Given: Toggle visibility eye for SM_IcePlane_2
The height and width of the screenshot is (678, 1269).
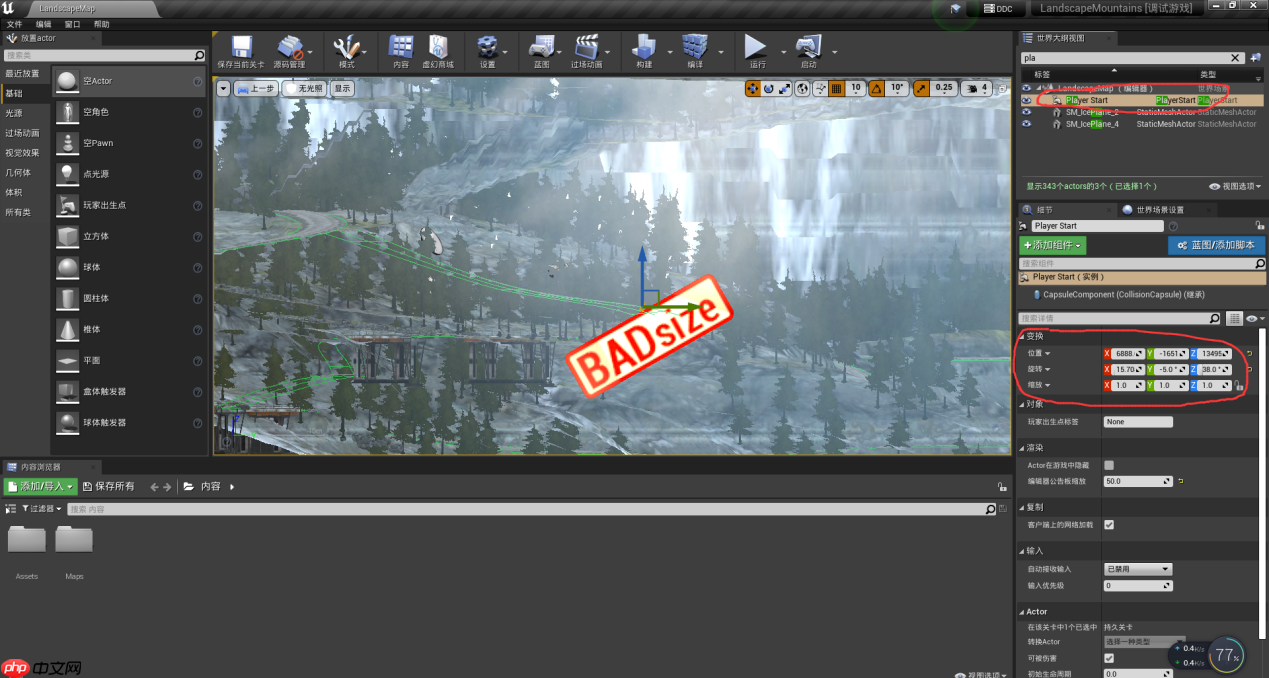Looking at the screenshot, I should (1026, 112).
